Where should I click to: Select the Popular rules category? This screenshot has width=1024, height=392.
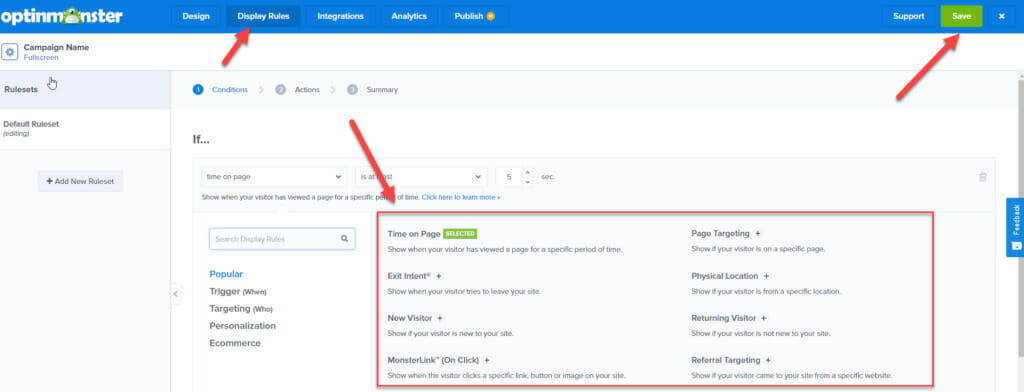tap(226, 274)
